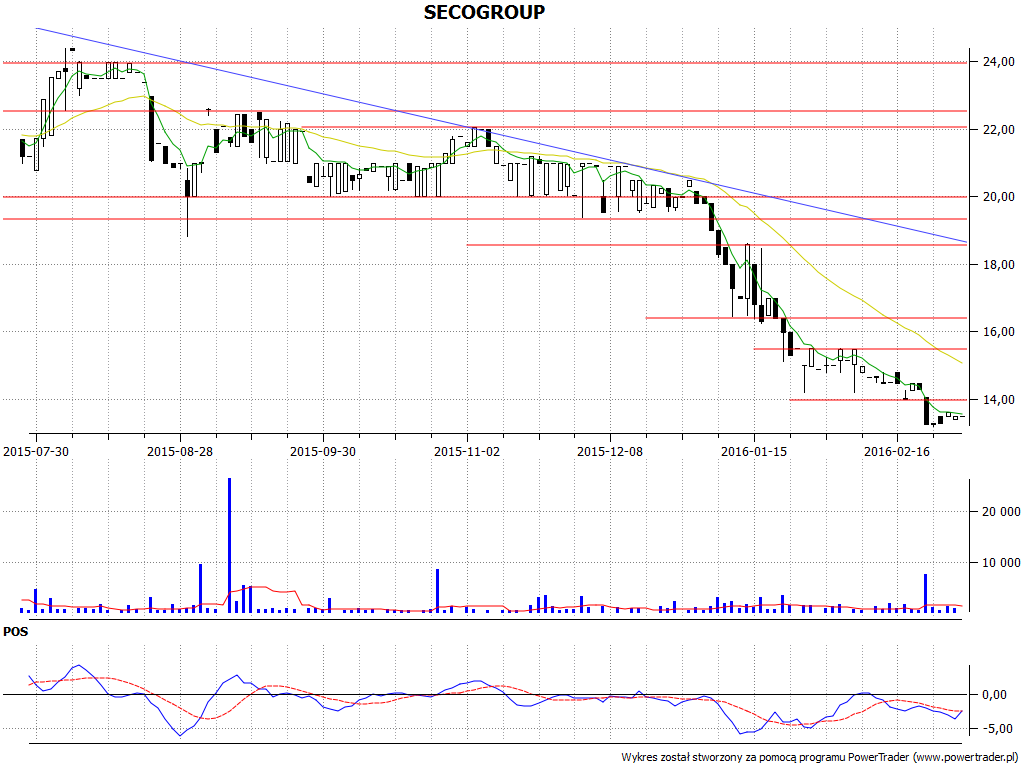Click the 2015-07-30 date label
1024x768 pixels.
pos(36,452)
